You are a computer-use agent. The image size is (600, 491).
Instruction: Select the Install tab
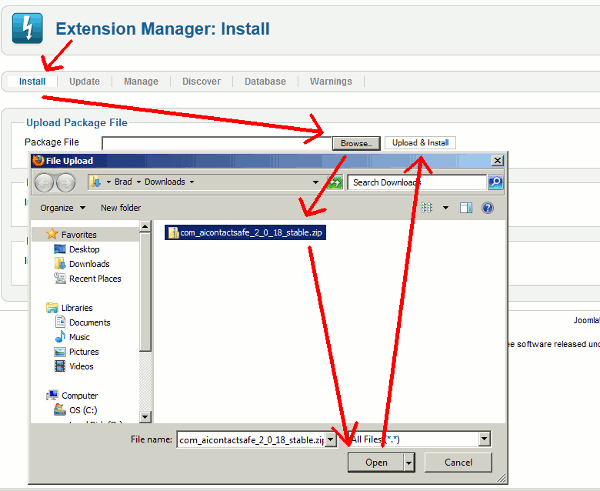point(32,82)
